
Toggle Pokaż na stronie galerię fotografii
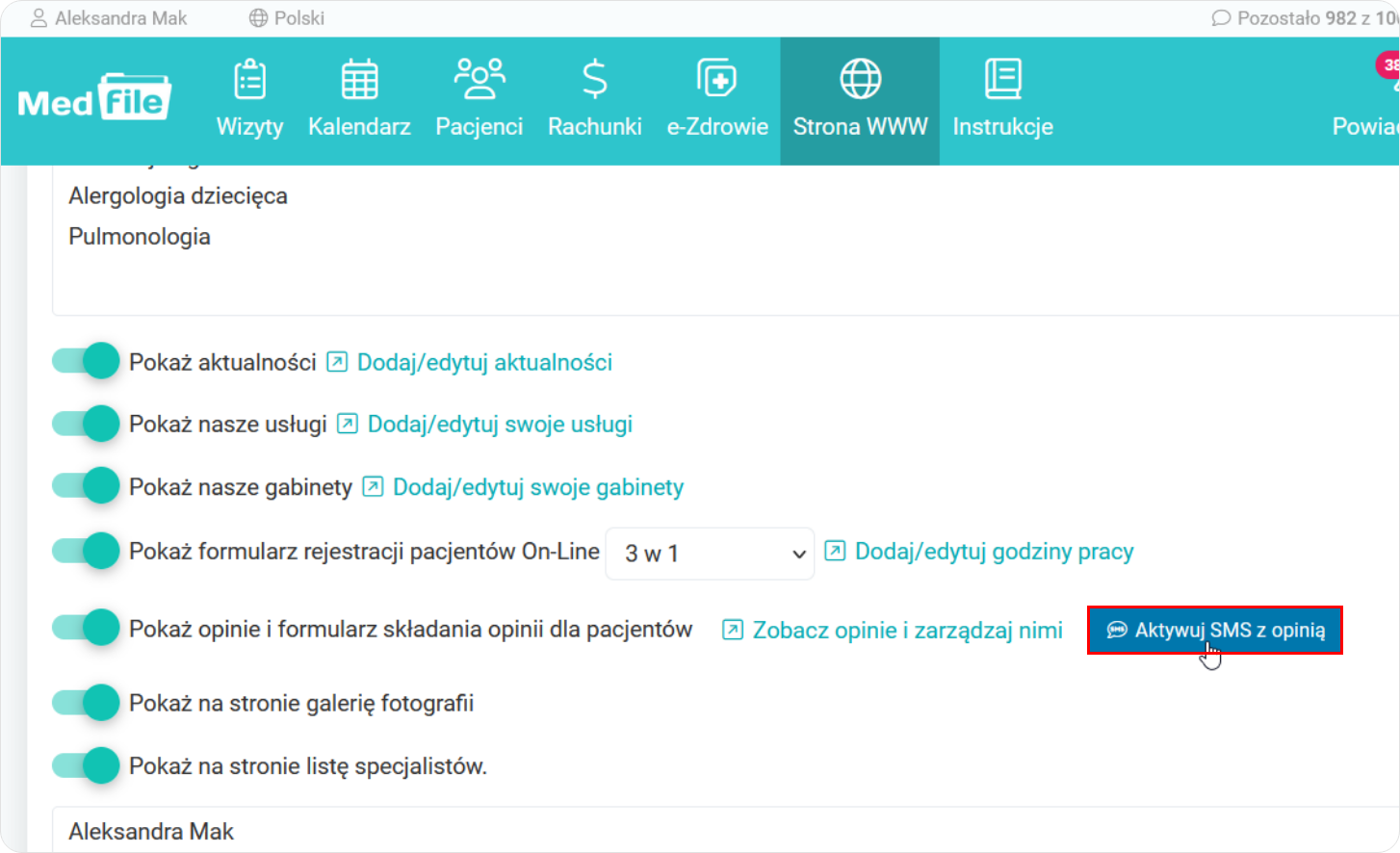click(x=86, y=704)
